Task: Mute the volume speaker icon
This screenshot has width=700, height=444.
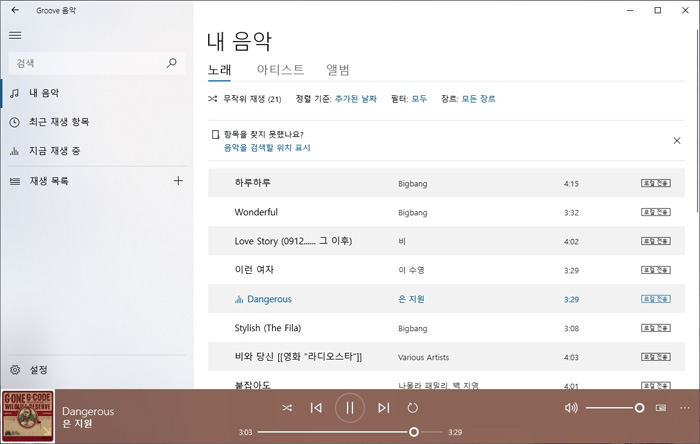Action: coord(571,408)
